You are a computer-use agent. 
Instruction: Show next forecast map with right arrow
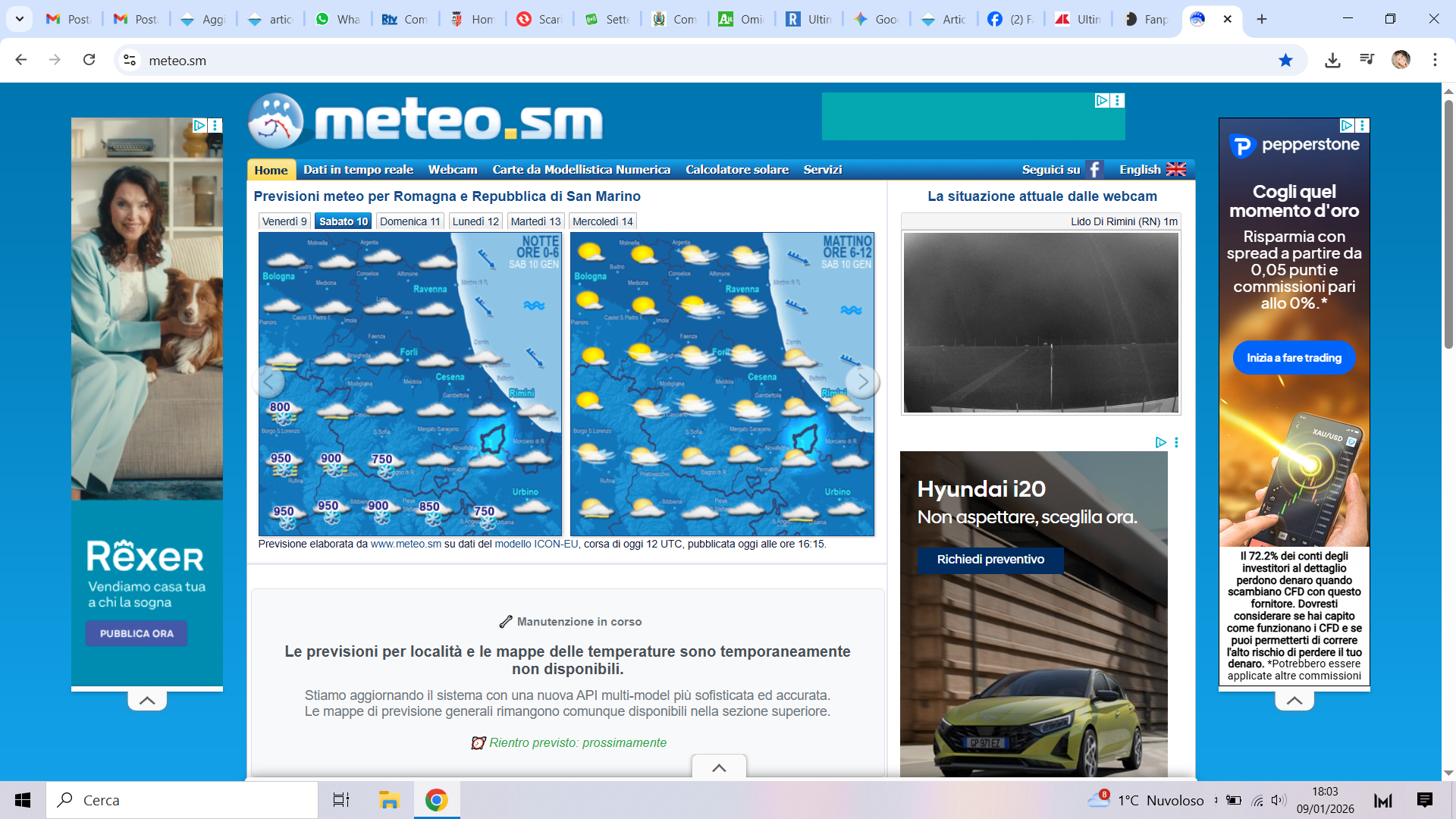coord(862,382)
